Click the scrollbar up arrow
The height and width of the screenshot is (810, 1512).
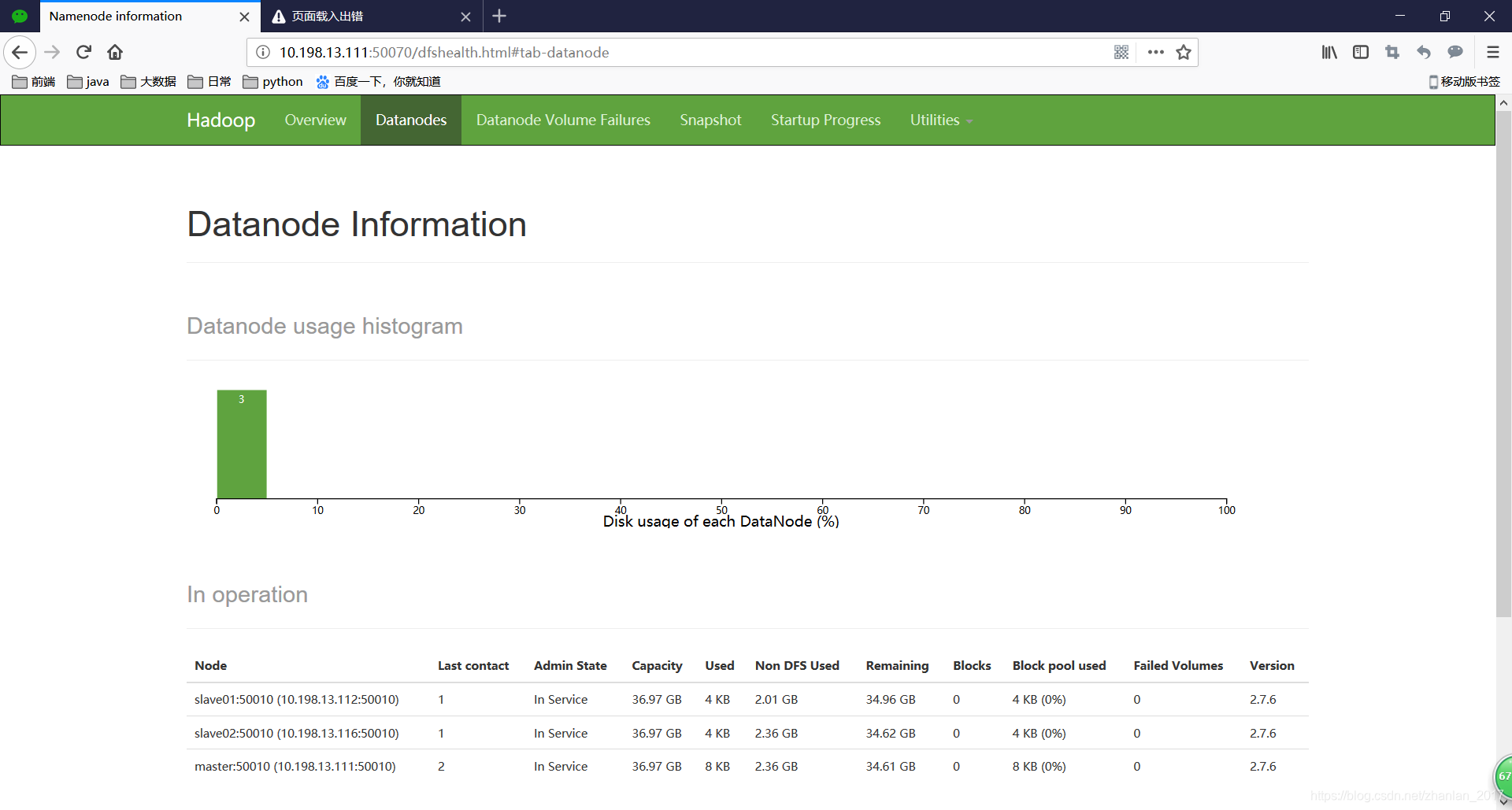(x=1503, y=103)
